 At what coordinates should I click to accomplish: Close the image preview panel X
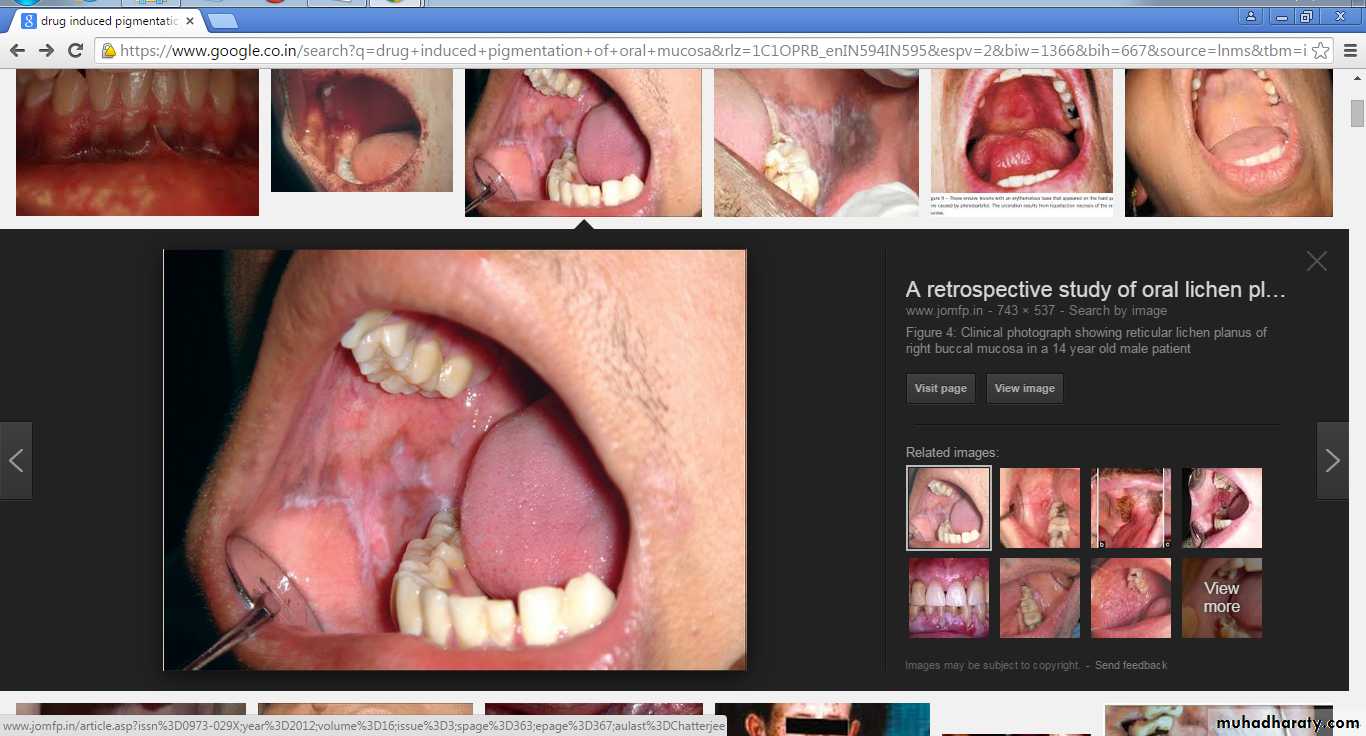(x=1316, y=261)
